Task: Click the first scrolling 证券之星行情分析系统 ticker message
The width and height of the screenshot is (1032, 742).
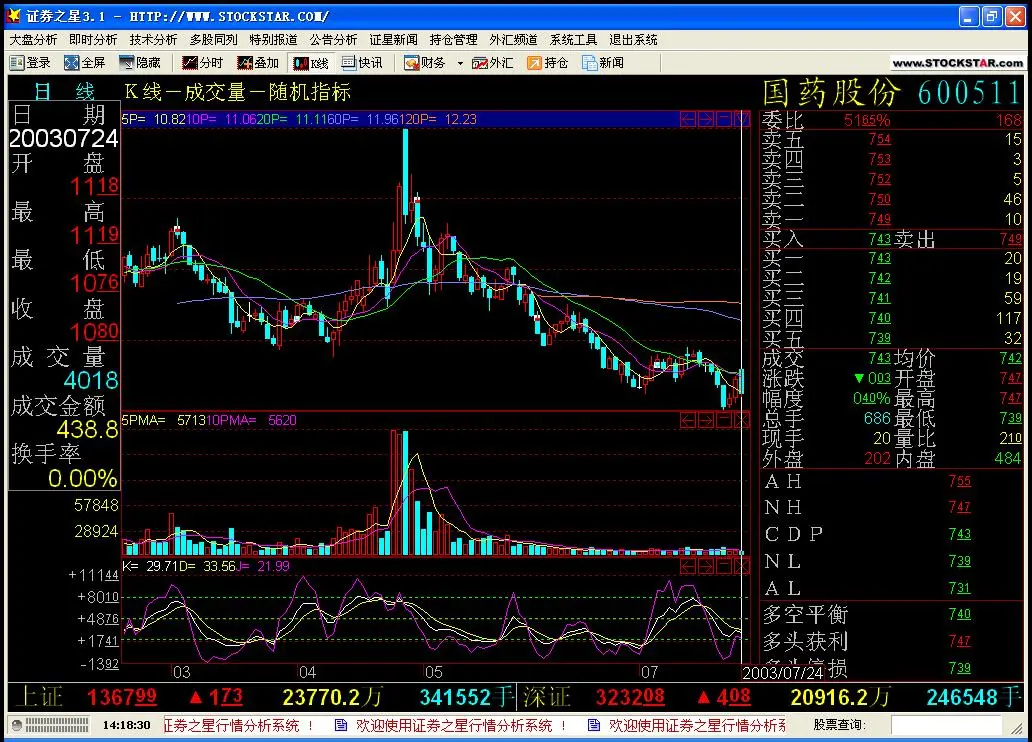Action: (231, 726)
